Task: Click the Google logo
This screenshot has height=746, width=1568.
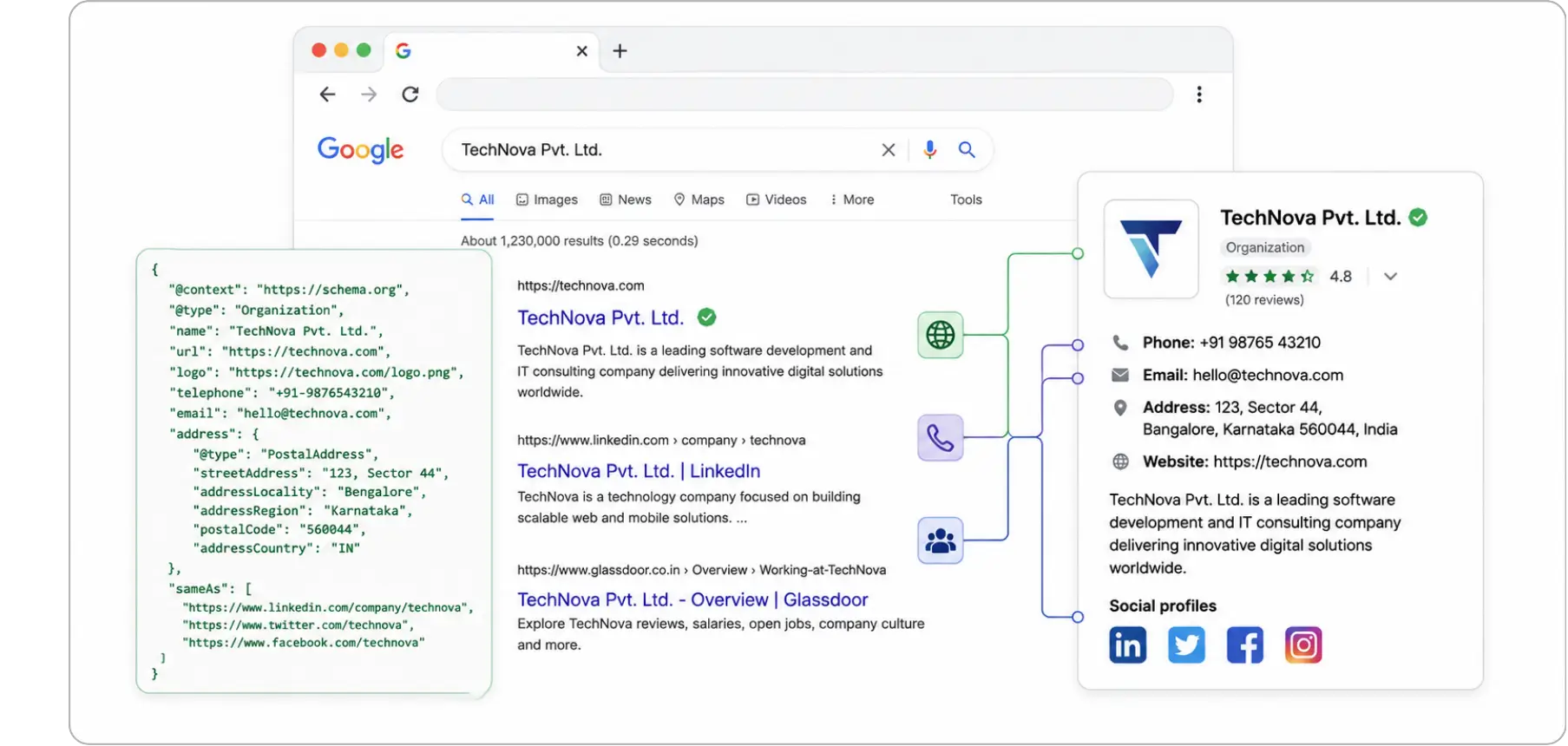Action: tap(360, 150)
